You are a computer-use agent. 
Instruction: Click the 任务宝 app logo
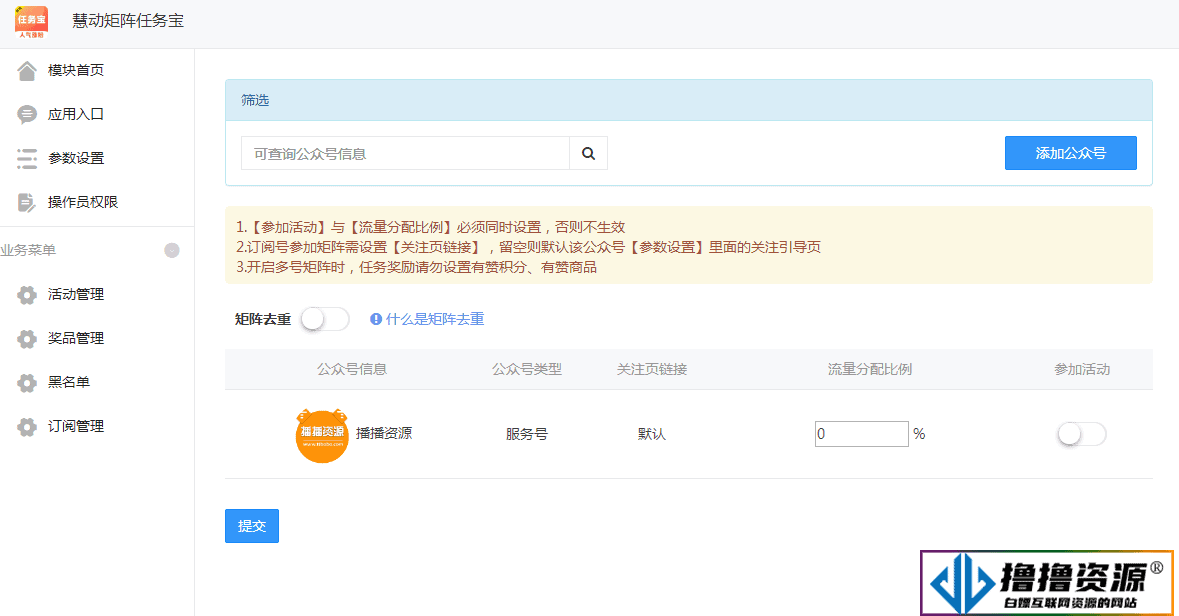tap(32, 22)
